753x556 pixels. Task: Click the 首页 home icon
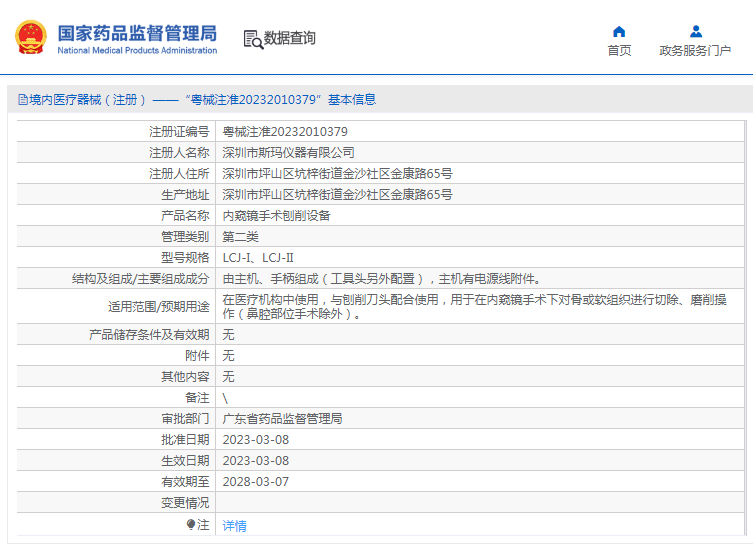coord(619,32)
